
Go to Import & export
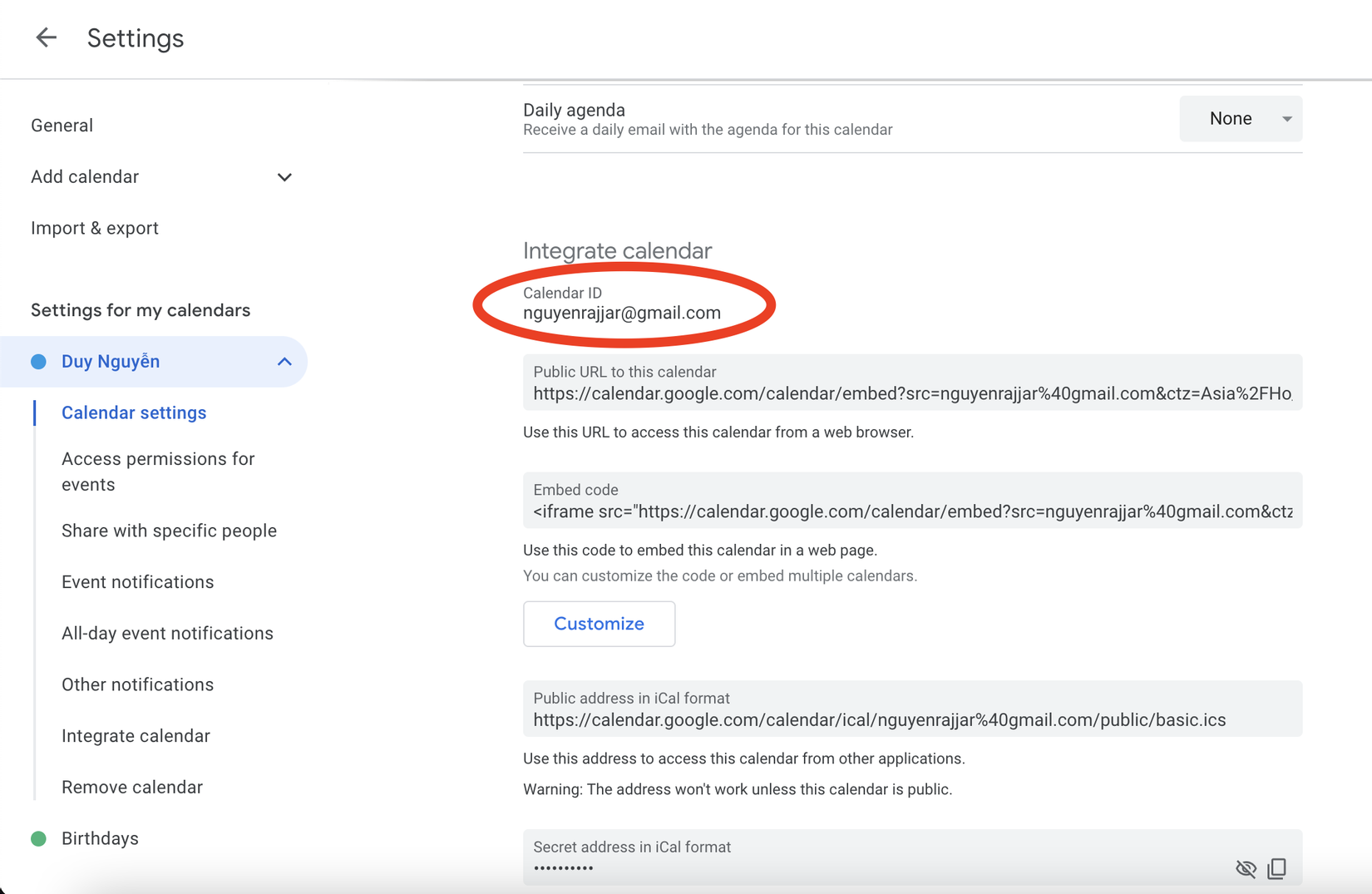click(95, 228)
